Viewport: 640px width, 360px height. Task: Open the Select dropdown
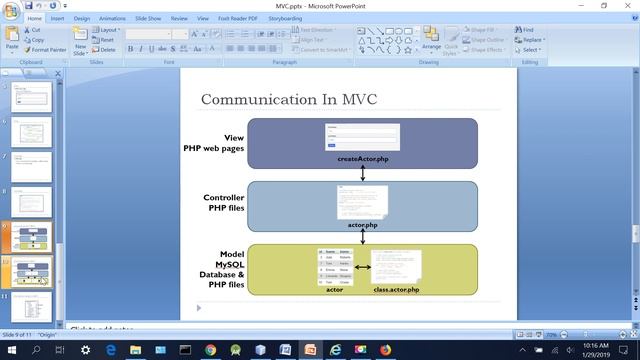coord(528,50)
